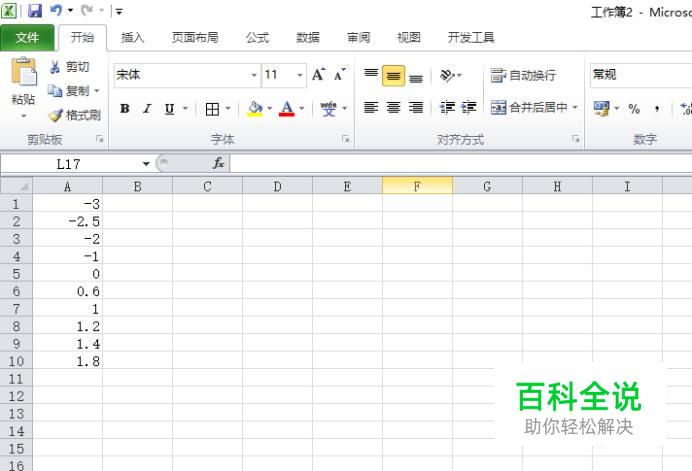Toggle italic formatting

point(147,109)
